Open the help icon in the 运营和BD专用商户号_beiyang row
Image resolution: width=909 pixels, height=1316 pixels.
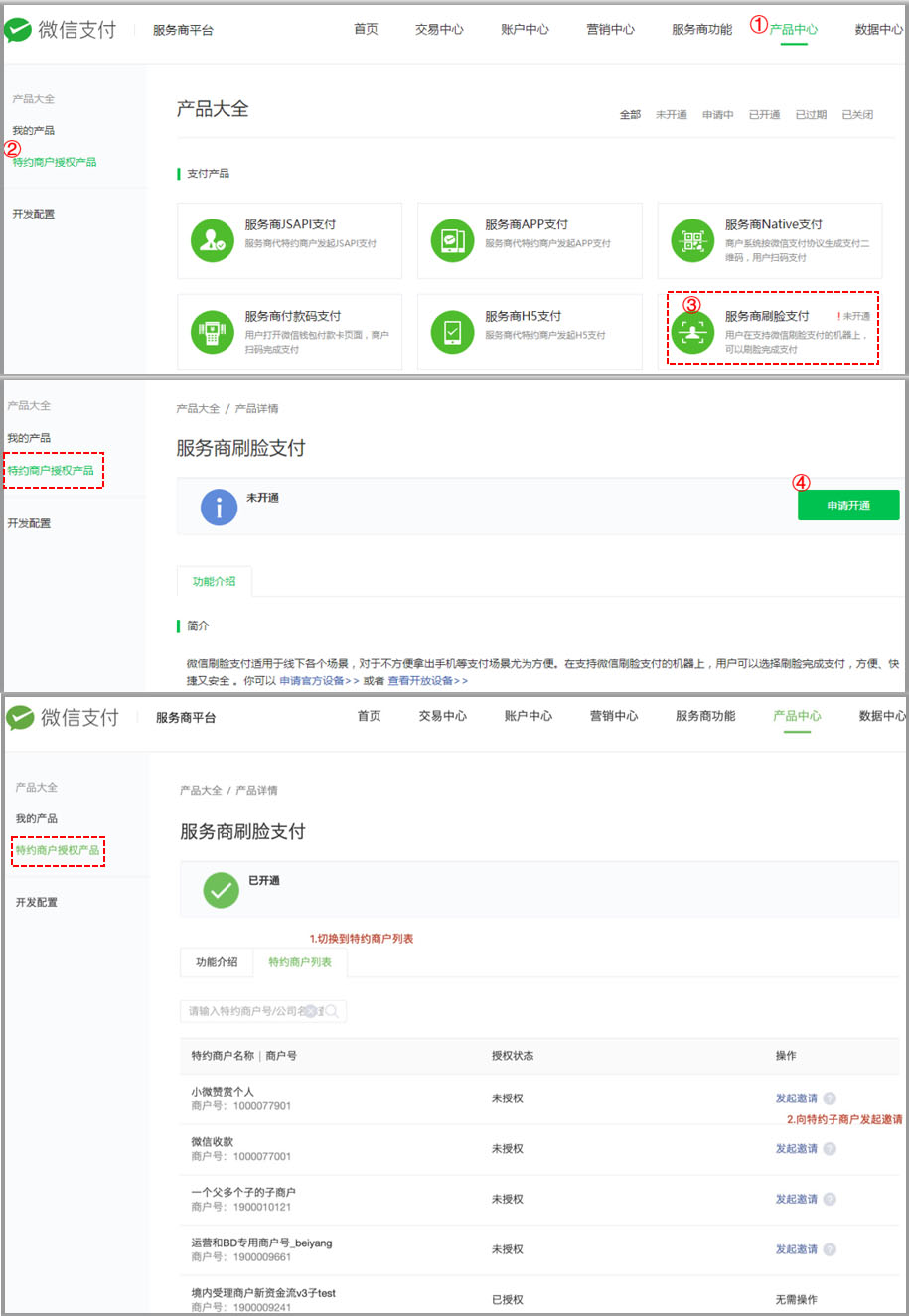coord(830,1249)
